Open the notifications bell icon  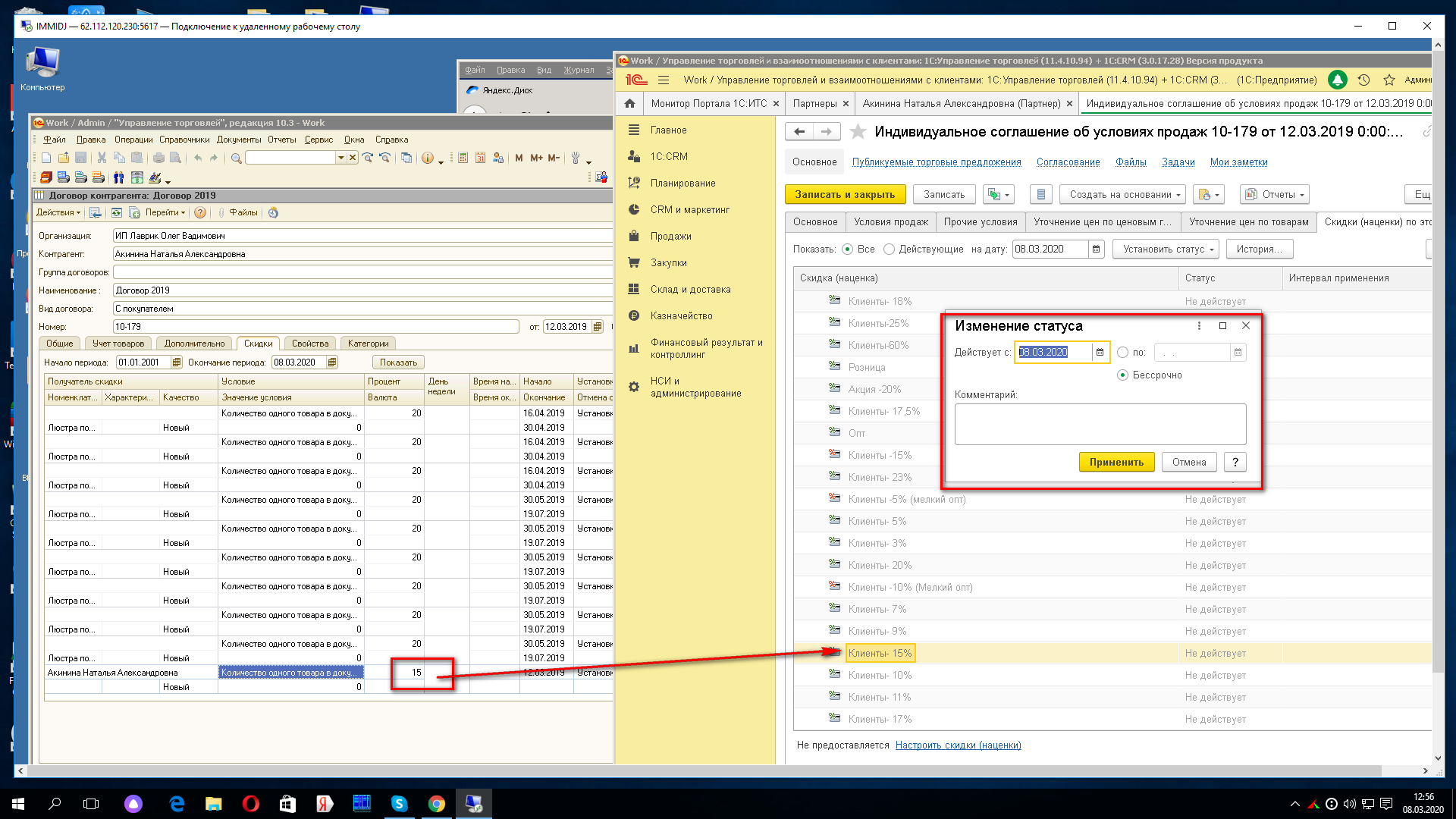(x=1337, y=80)
